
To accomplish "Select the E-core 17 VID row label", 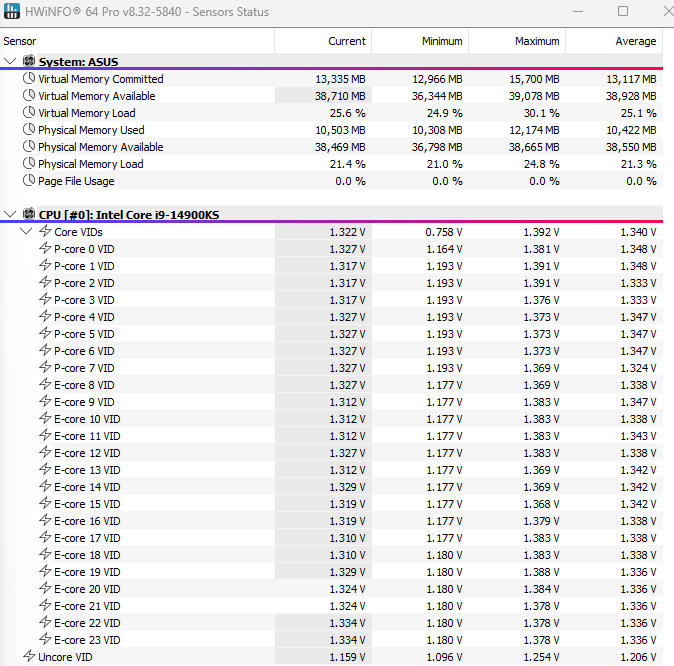I will click(x=87, y=538).
